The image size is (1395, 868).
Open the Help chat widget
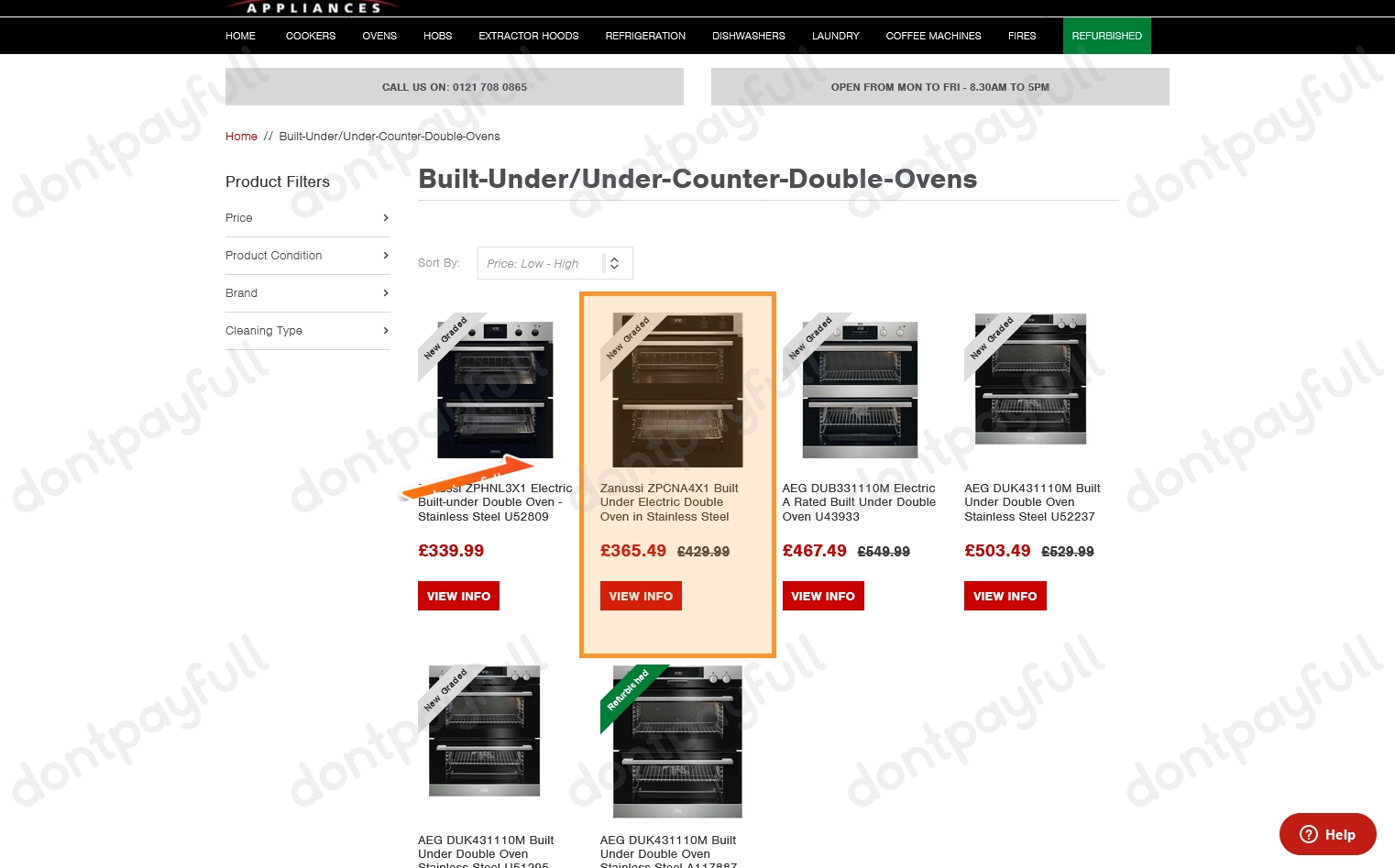1327,834
